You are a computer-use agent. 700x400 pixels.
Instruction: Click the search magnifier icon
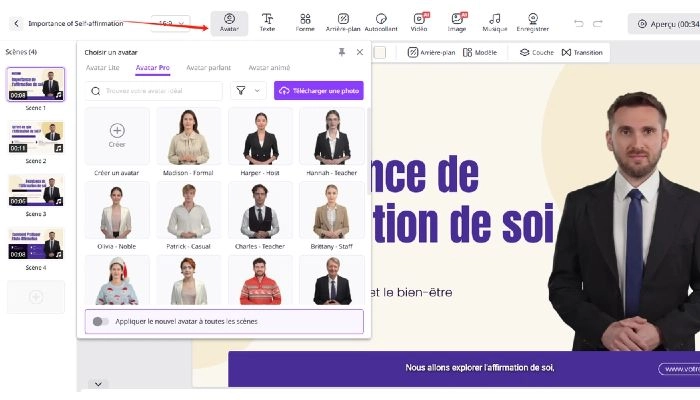click(x=96, y=91)
